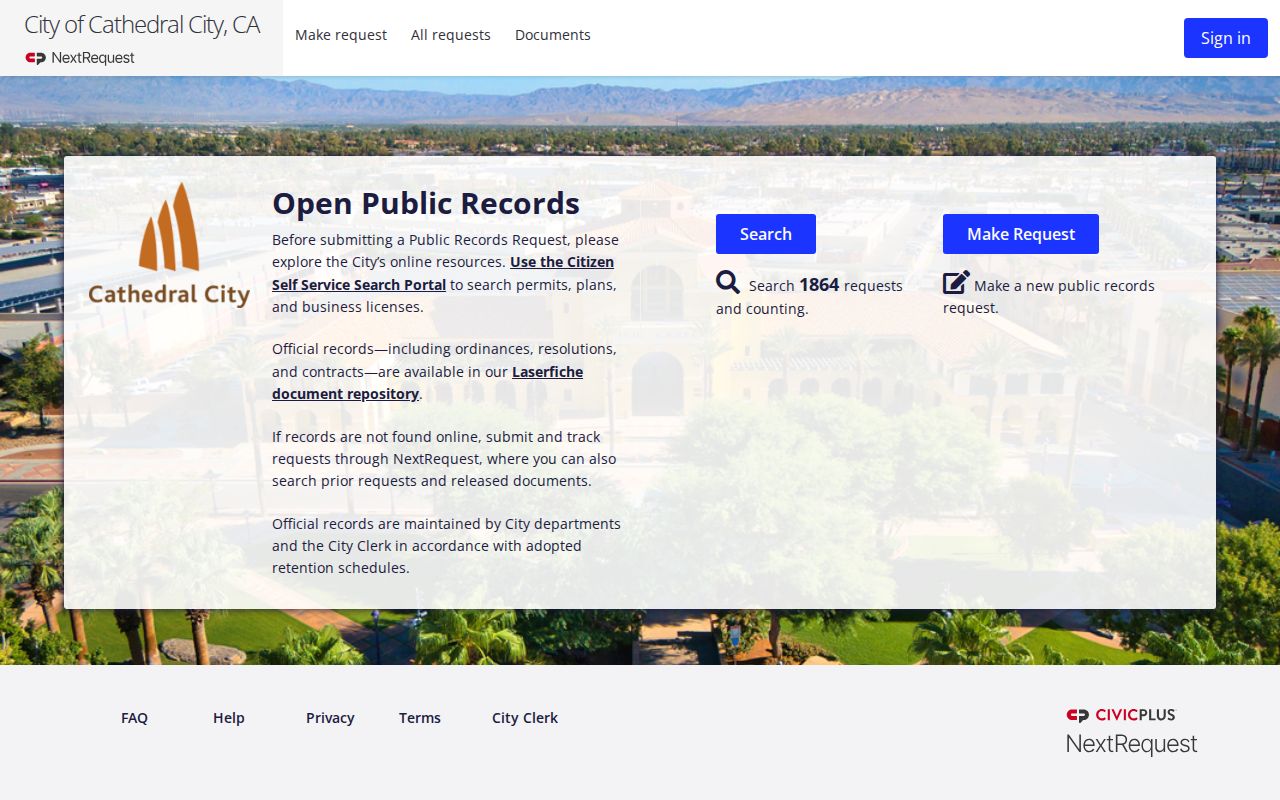Click the City of Cathedral City, CA title
The width and height of the screenshot is (1280, 800).
[142, 25]
